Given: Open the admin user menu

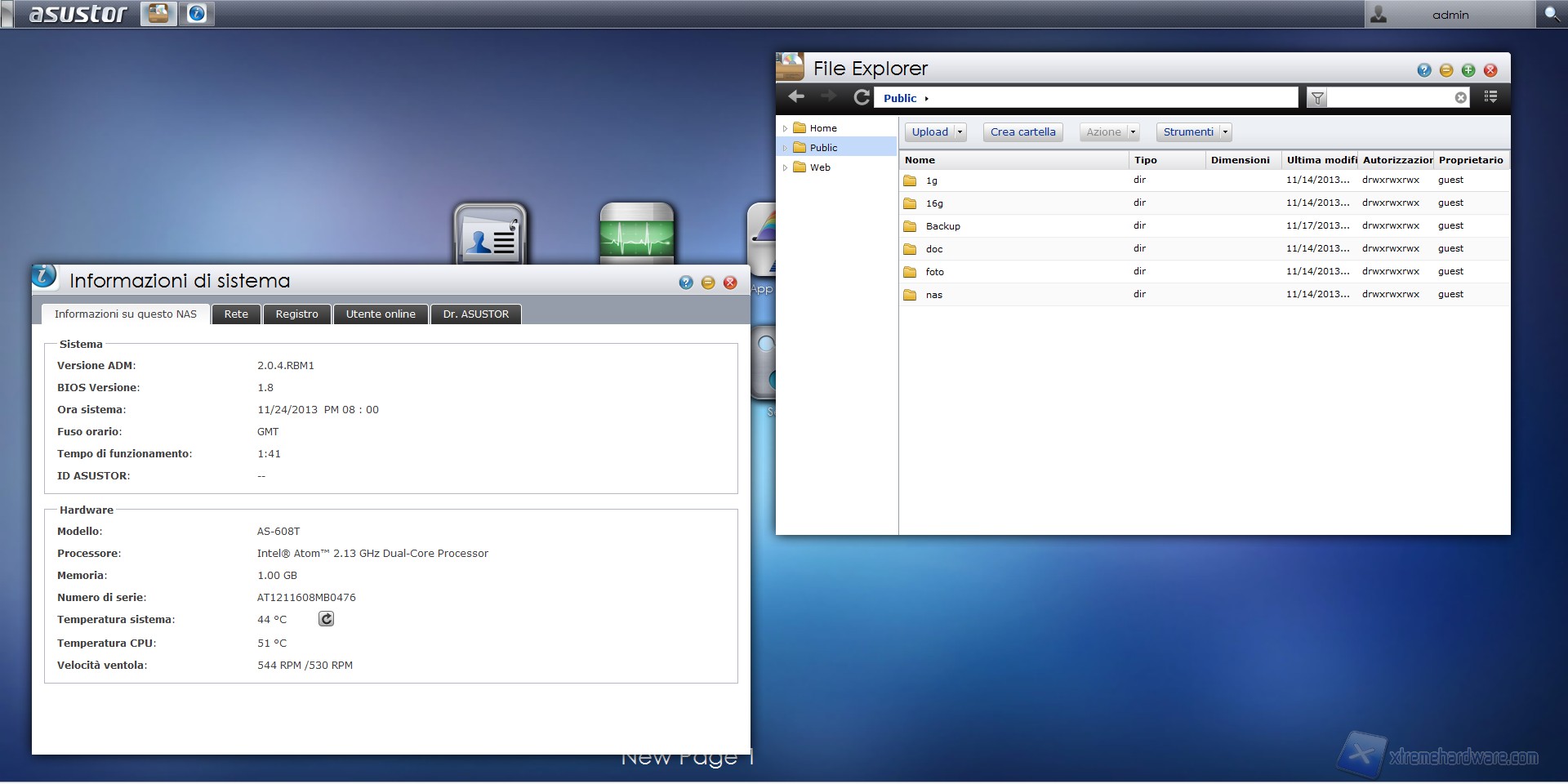Looking at the screenshot, I should [1449, 15].
